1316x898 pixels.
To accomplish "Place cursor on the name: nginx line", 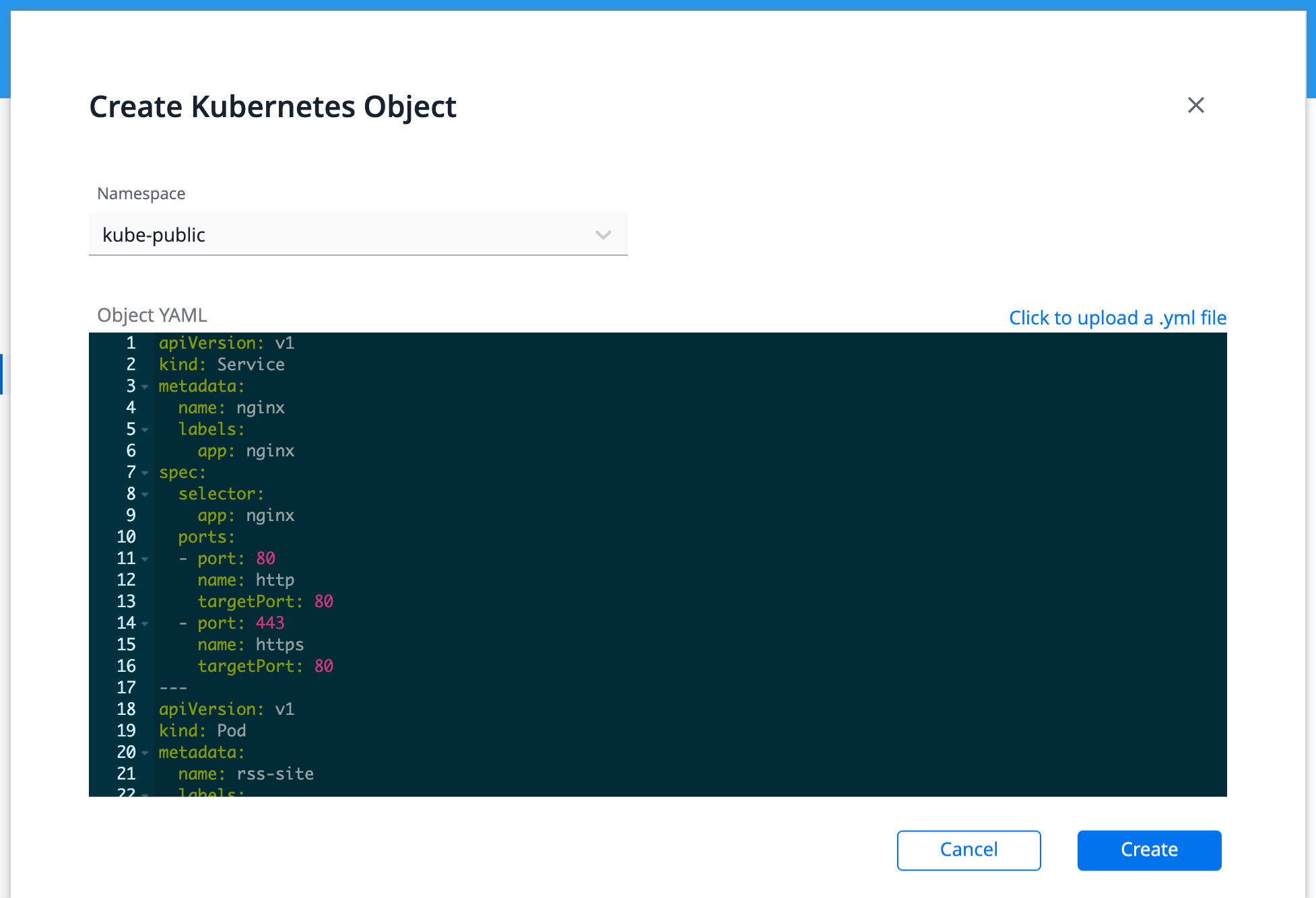I will (x=231, y=408).
